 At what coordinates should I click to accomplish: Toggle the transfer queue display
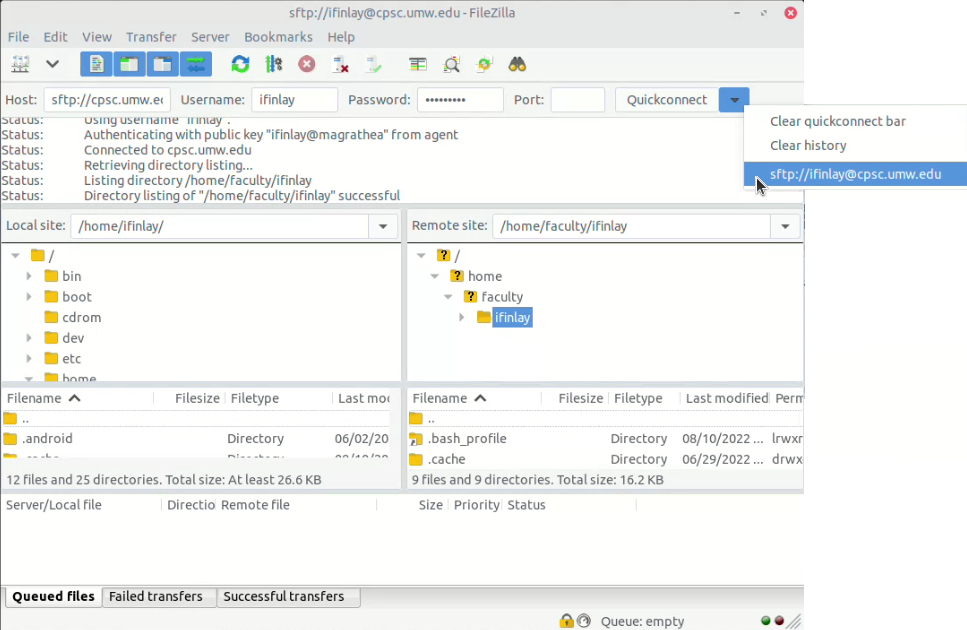click(196, 64)
